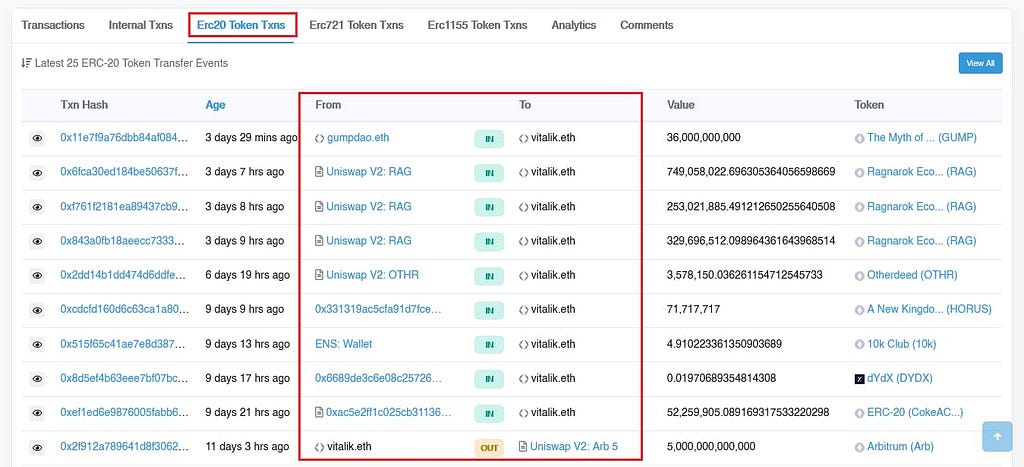Open The Myth of ... (GUMP) token
The image size is (1024, 467).
pos(921,138)
